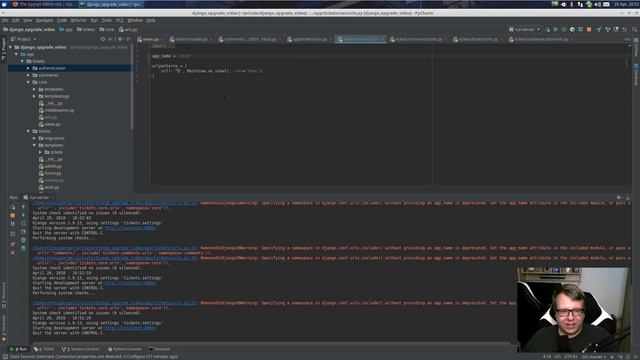Image resolution: width=640 pixels, height=360 pixels.
Task: Click the Project tool window side tab
Action: click(x=4, y=49)
